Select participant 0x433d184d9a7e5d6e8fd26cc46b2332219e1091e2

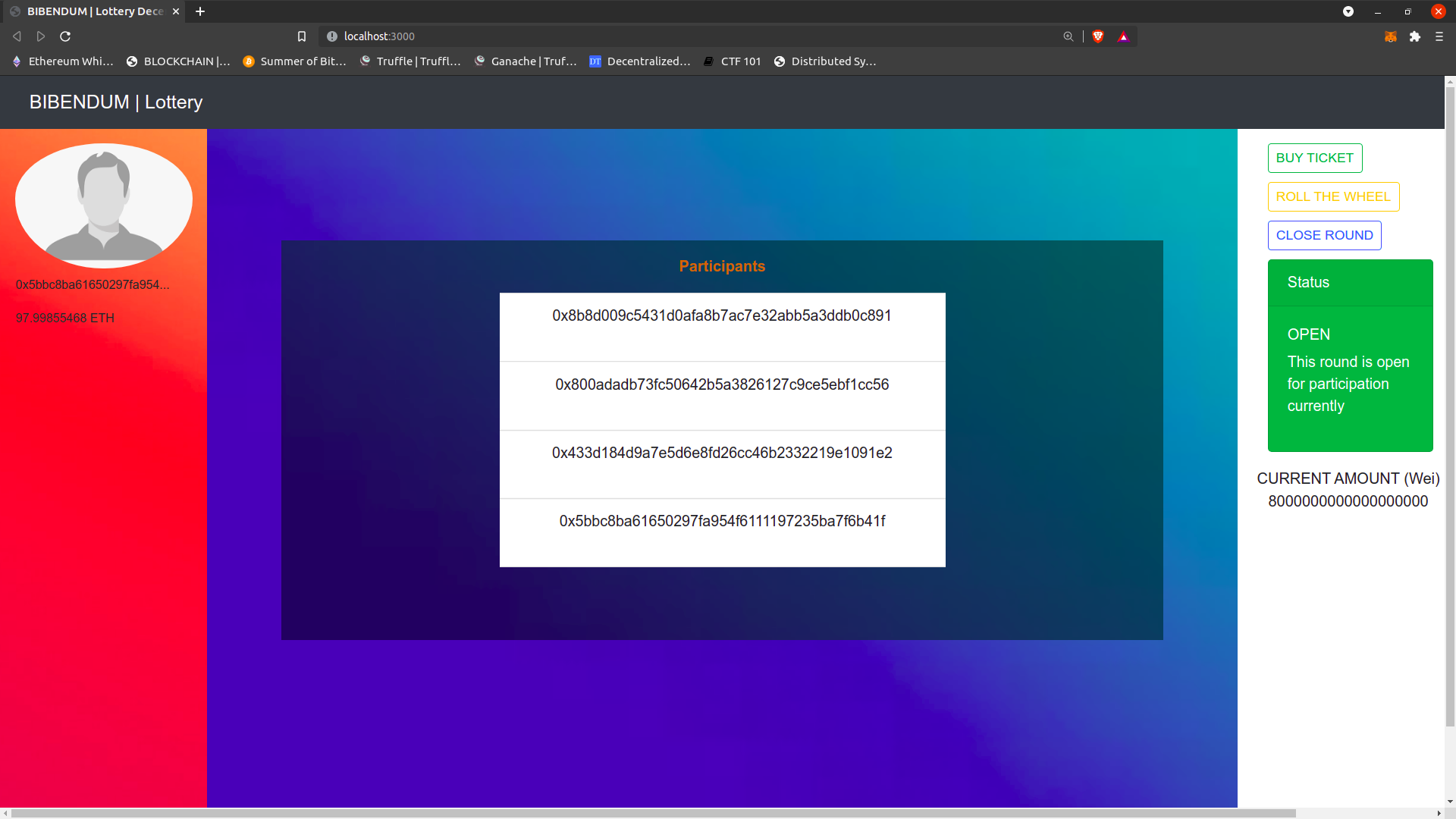coord(722,464)
